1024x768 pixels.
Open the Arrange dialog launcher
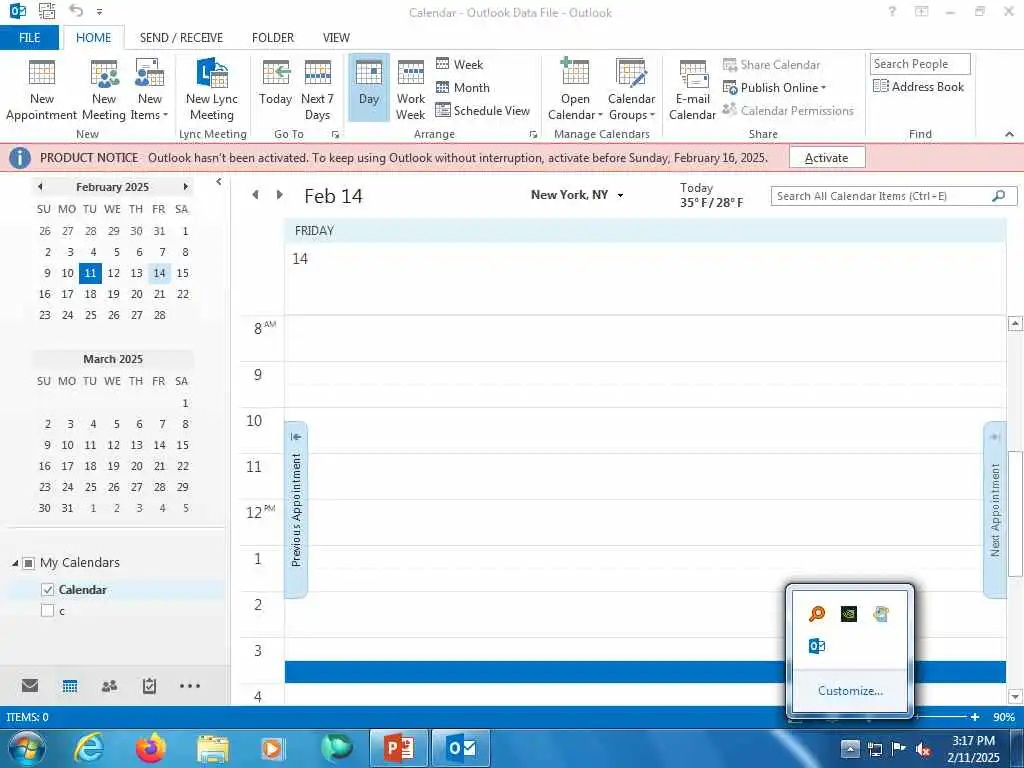point(533,135)
